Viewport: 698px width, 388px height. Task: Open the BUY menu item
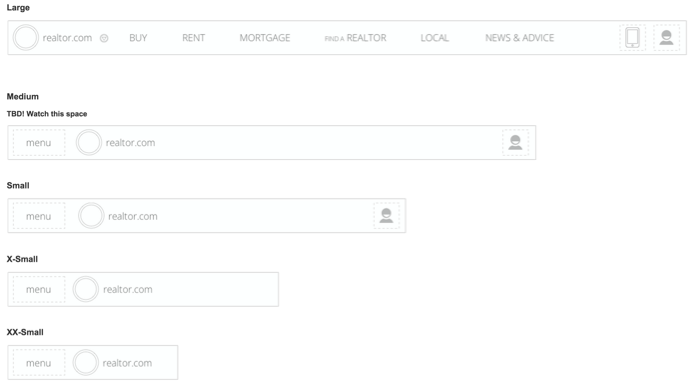[x=138, y=38]
